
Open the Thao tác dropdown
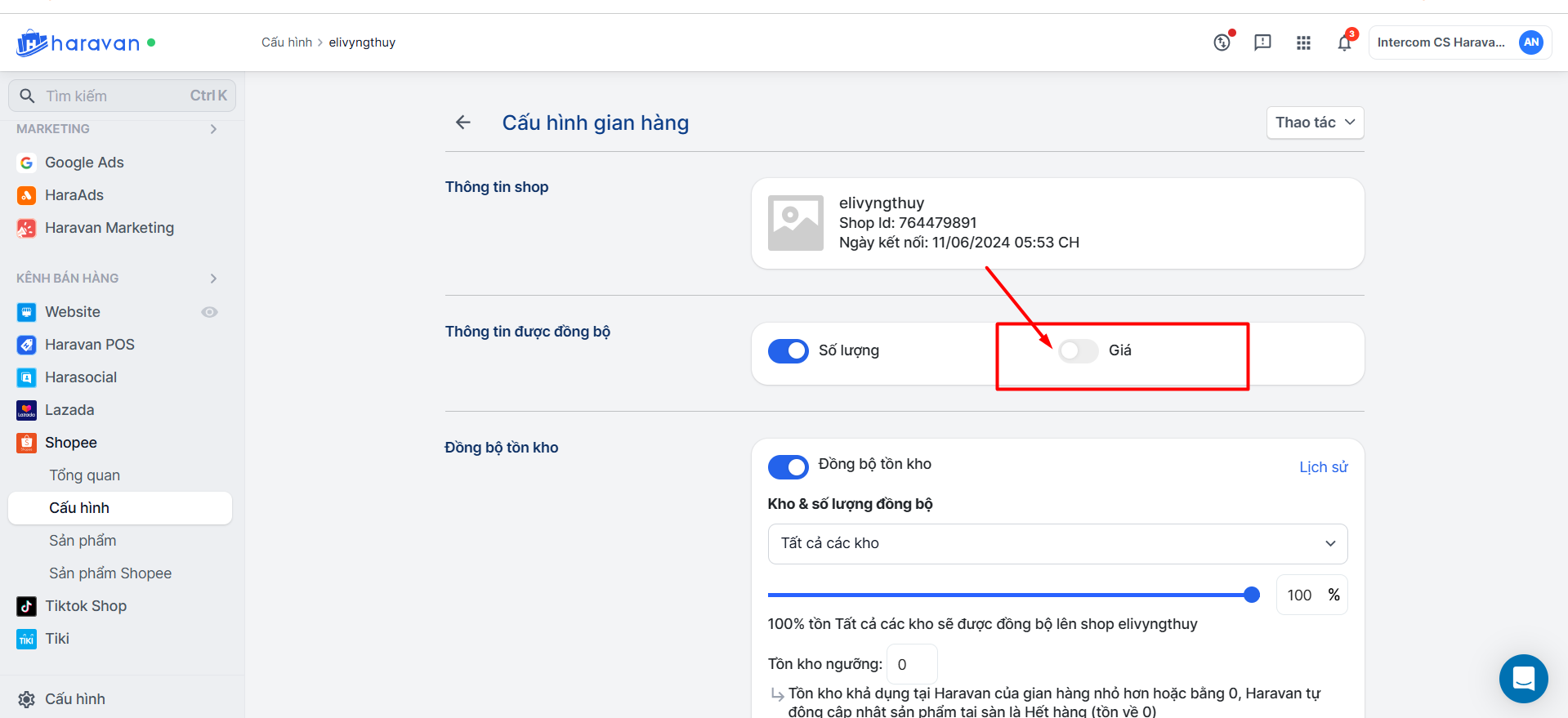pos(1315,123)
